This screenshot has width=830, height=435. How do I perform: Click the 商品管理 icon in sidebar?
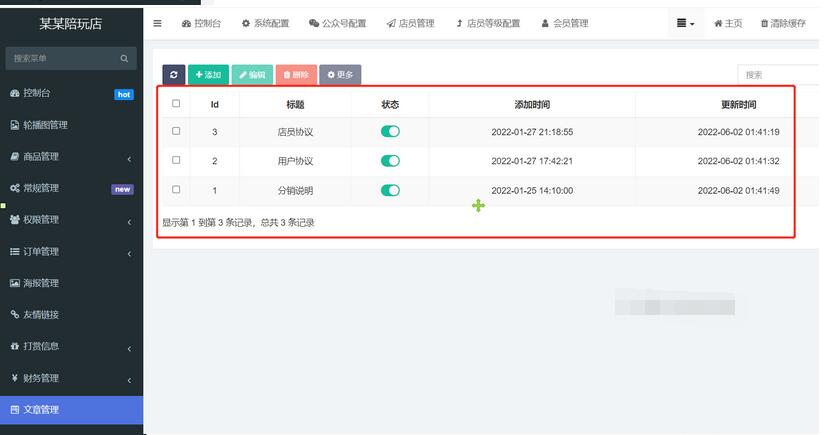(15, 157)
